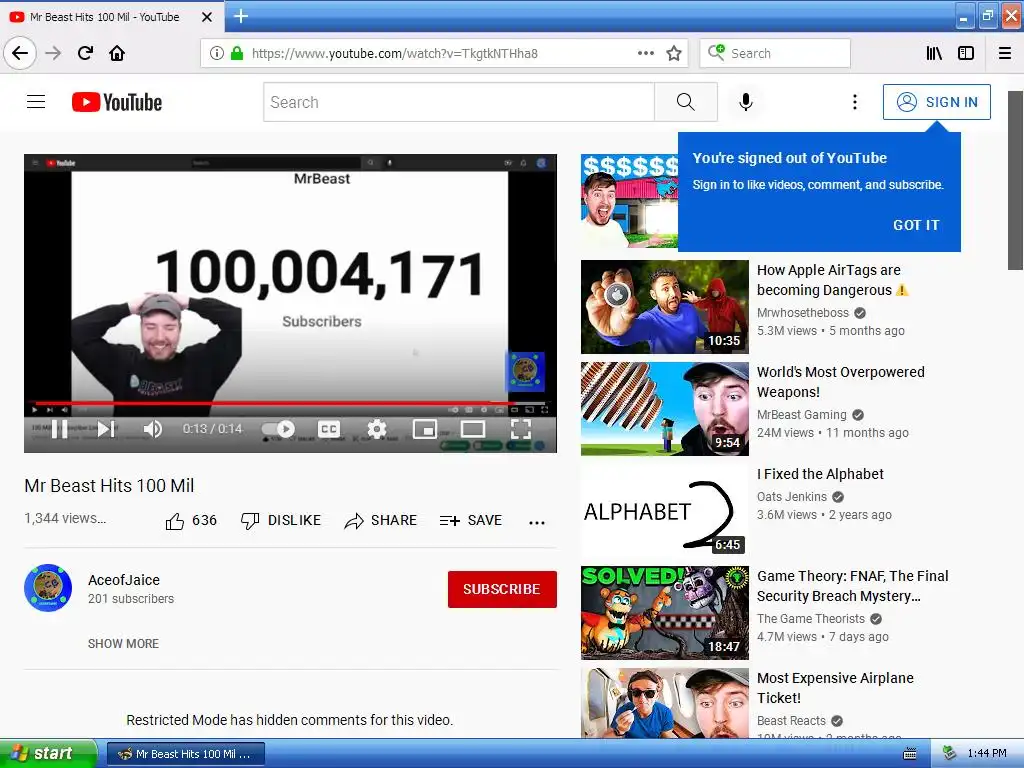Open World's Most Overpowered Weapons thumbnail

pyautogui.click(x=665, y=409)
